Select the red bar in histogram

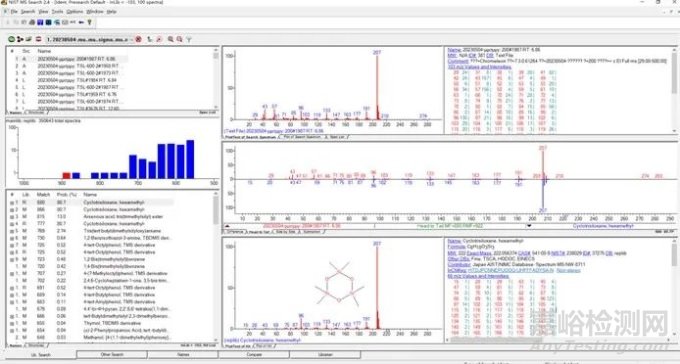pos(66,175)
